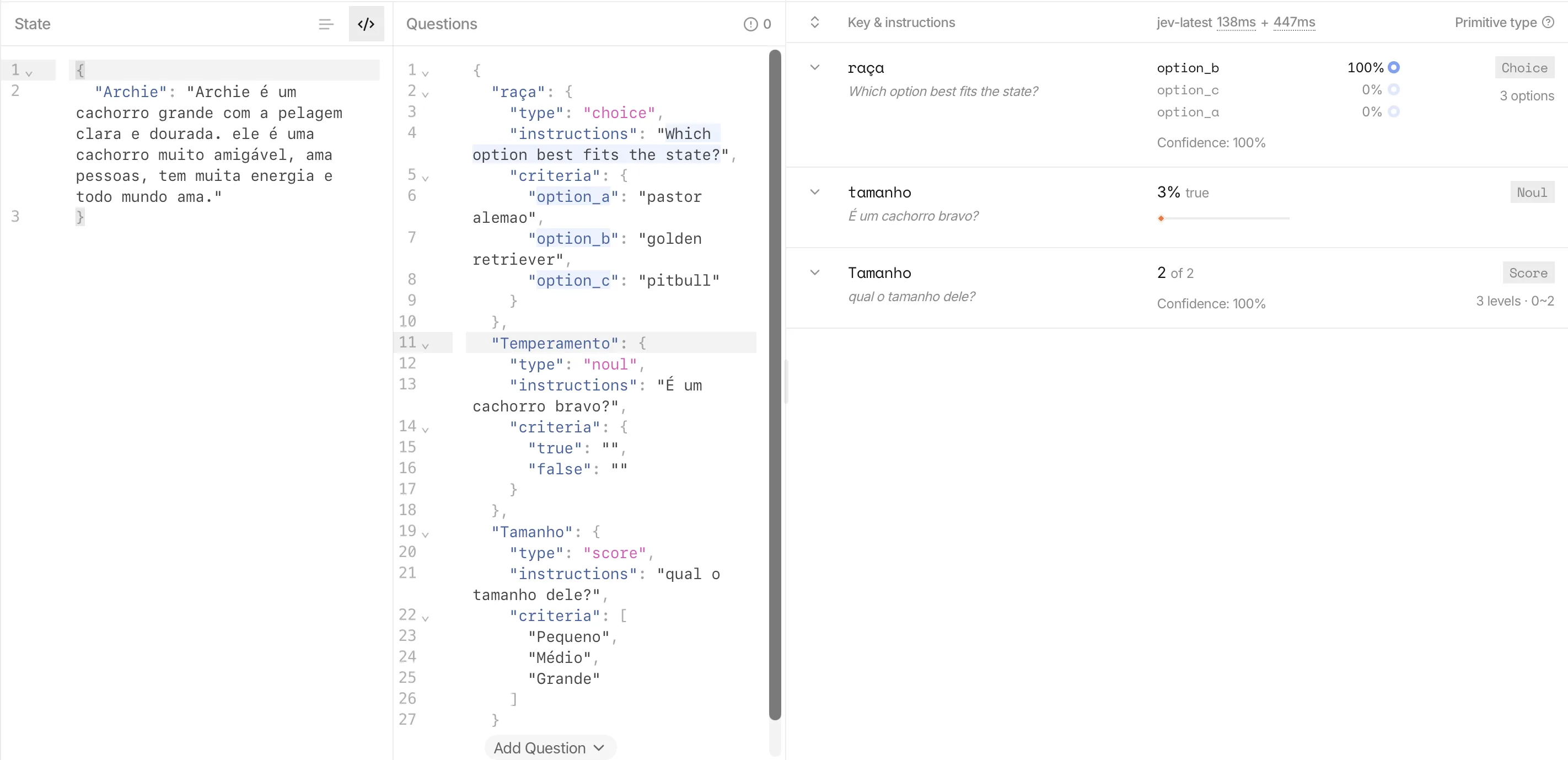Screen dimensions: 1568x760
Task: Click the "Archie" key in State editor
Action: [x=130, y=92]
